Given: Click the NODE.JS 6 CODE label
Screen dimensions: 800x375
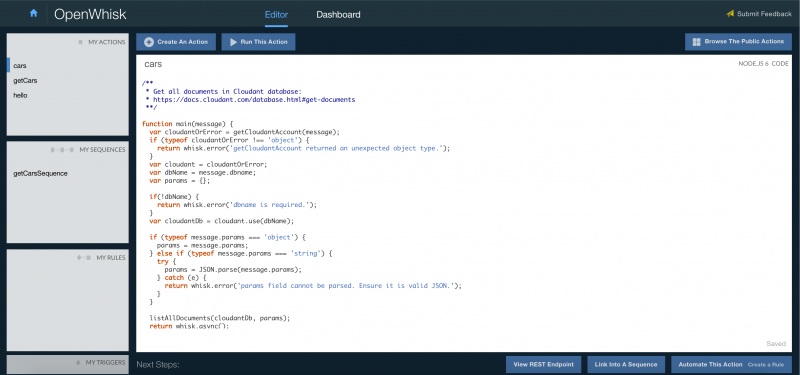Looking at the screenshot, I should pos(763,64).
